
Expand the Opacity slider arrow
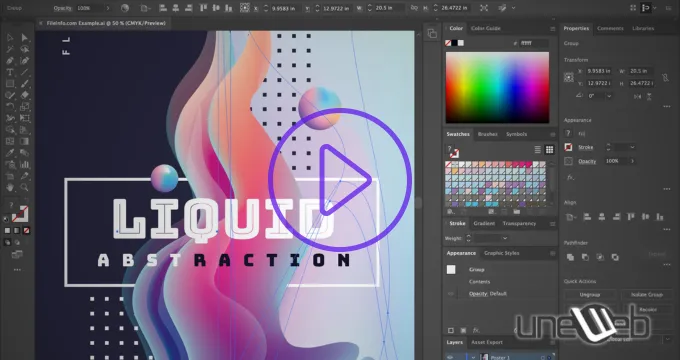coord(632,161)
